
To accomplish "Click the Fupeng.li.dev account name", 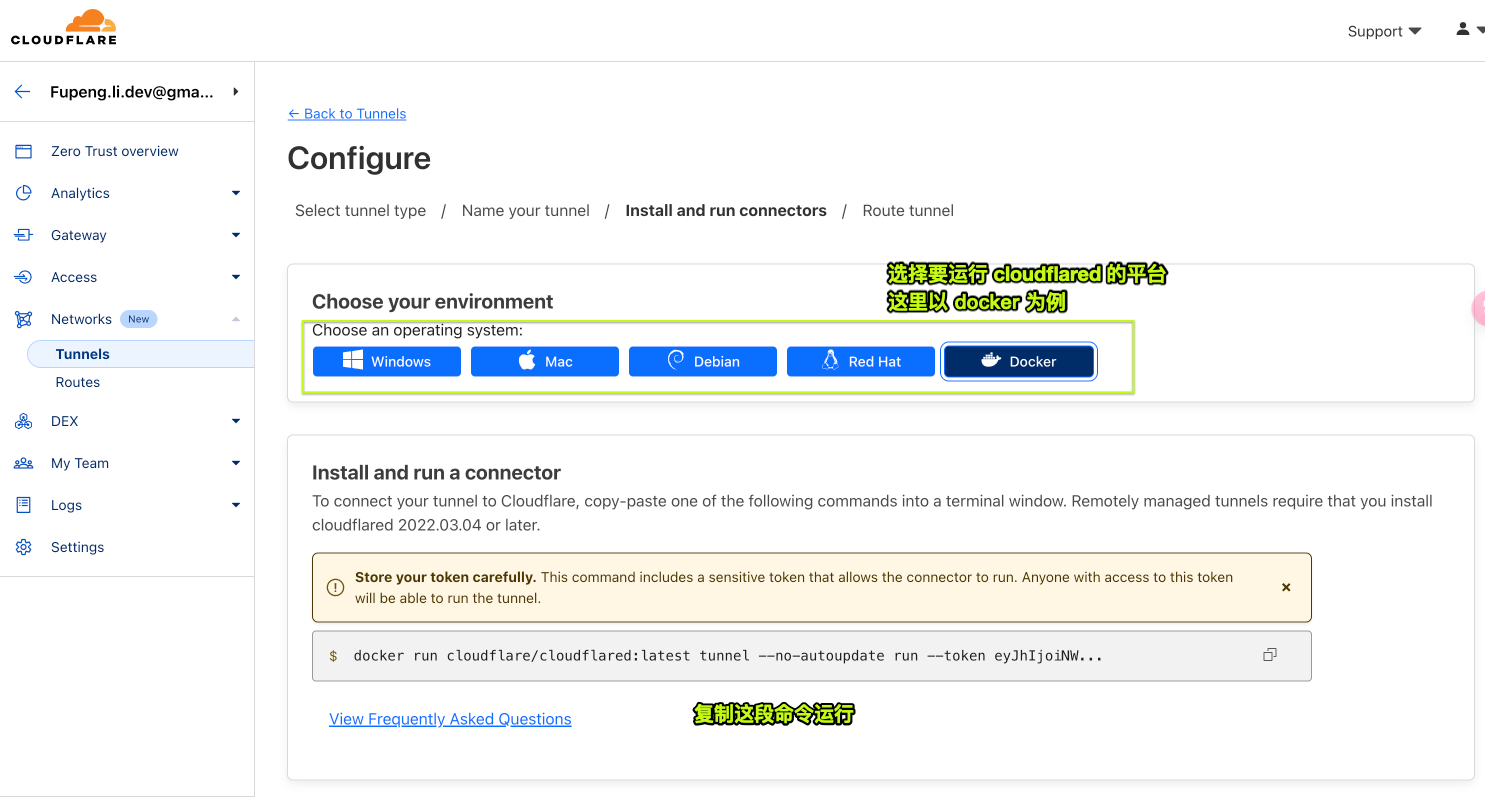I will (132, 92).
